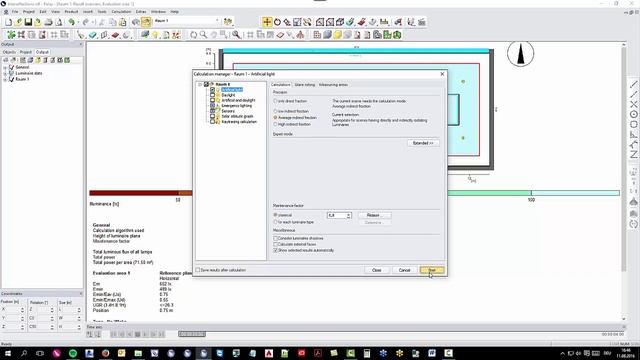
Task: Toggle the Artificial light checkbox
Action: [x=212, y=89]
